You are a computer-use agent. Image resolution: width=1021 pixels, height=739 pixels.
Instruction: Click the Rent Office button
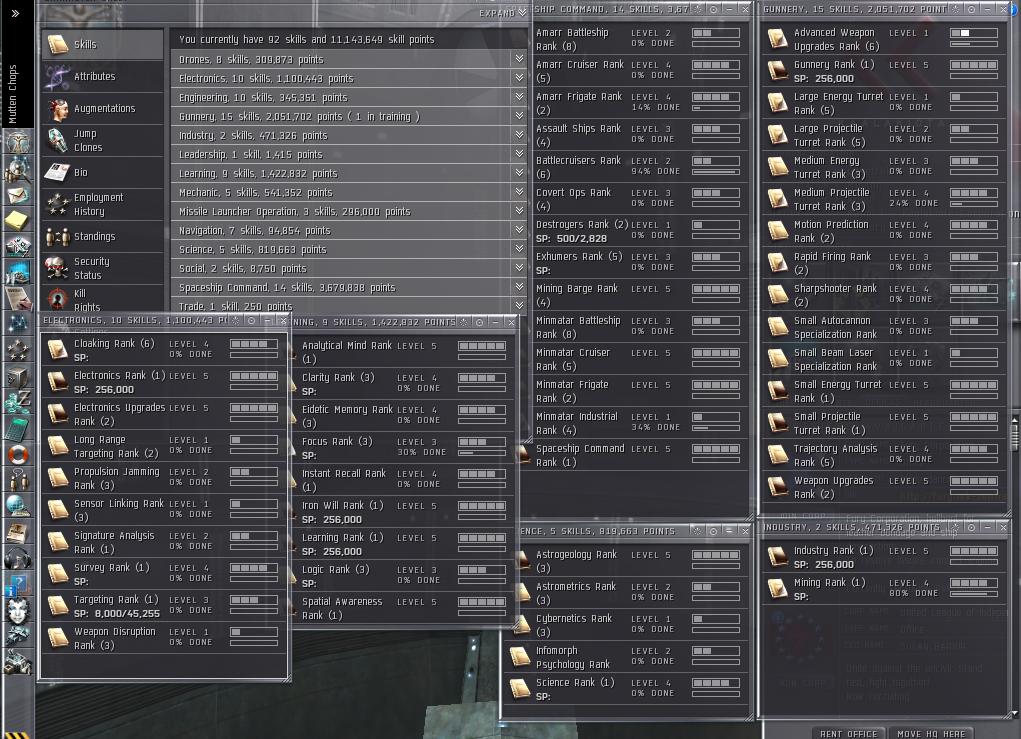point(848,733)
